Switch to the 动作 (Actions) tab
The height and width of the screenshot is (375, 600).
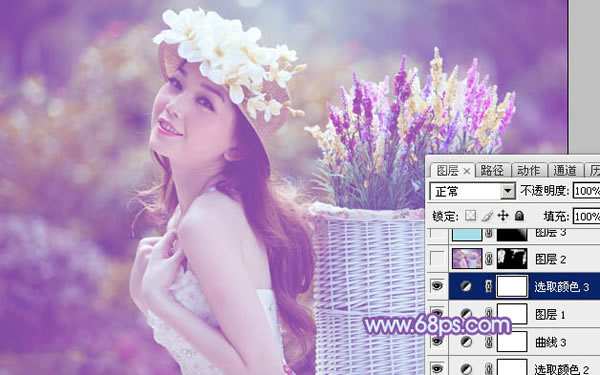click(x=528, y=170)
